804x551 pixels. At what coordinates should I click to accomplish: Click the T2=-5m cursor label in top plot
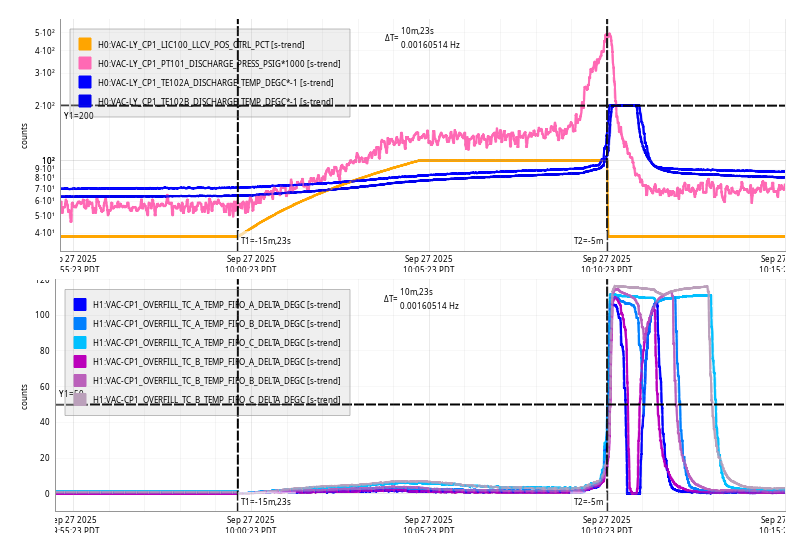coord(588,240)
